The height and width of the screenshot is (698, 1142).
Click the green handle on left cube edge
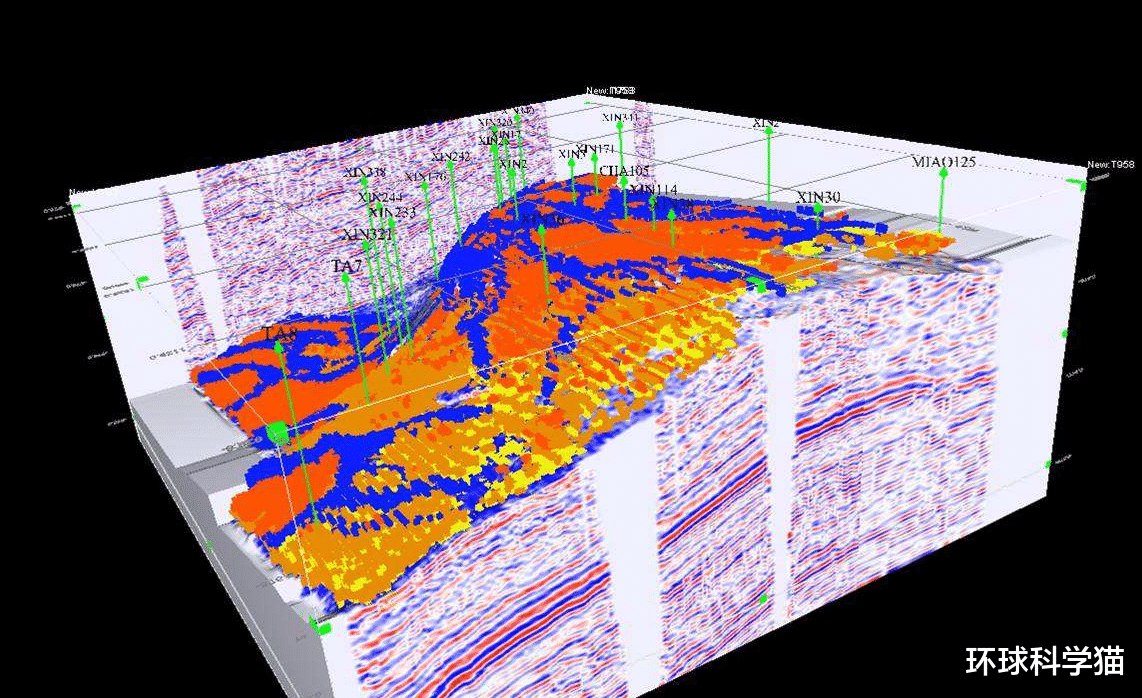click(x=141, y=281)
